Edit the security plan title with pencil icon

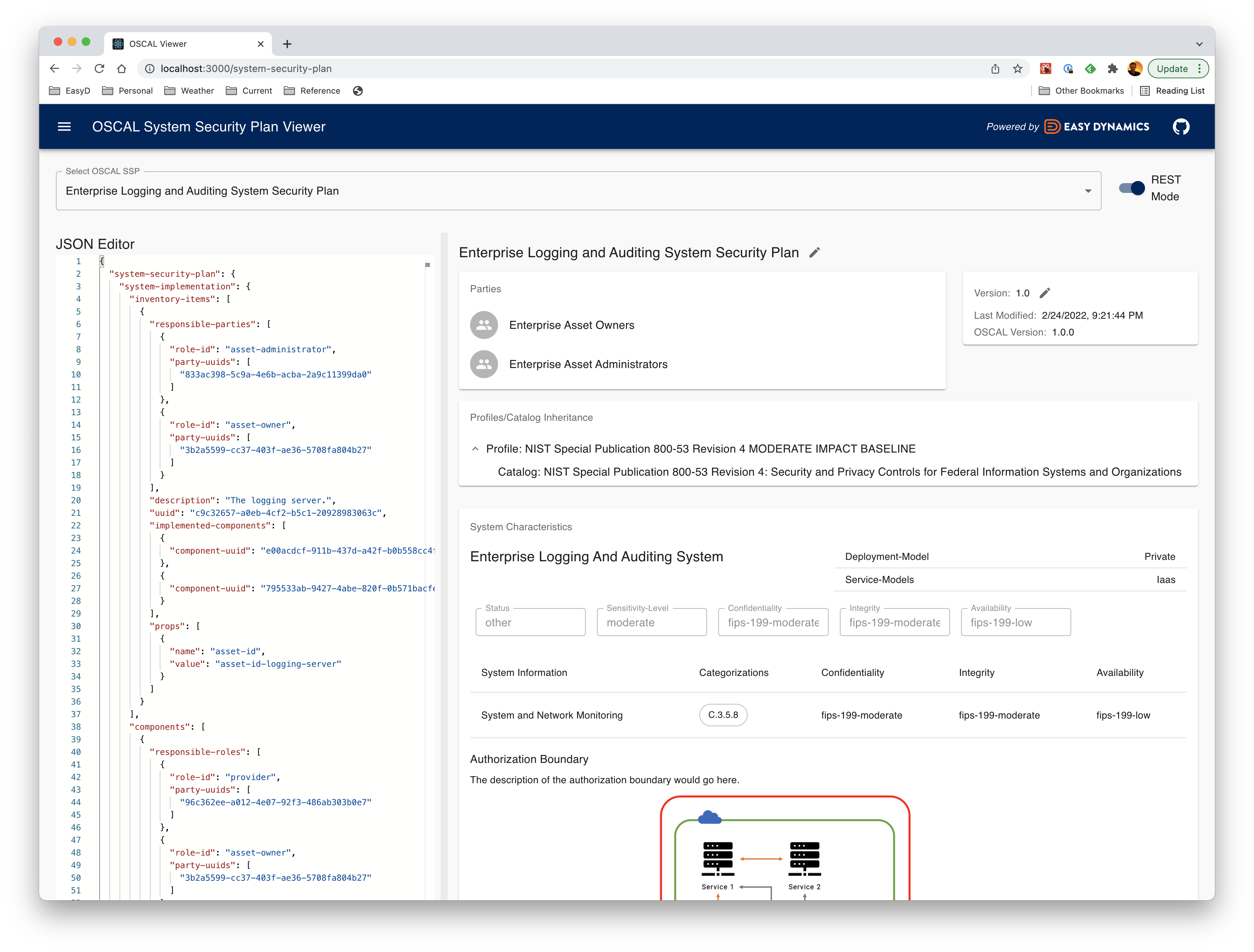click(x=815, y=253)
